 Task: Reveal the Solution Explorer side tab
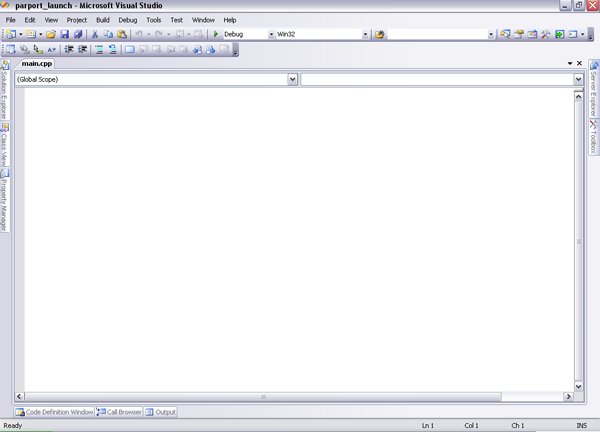[x=5, y=90]
